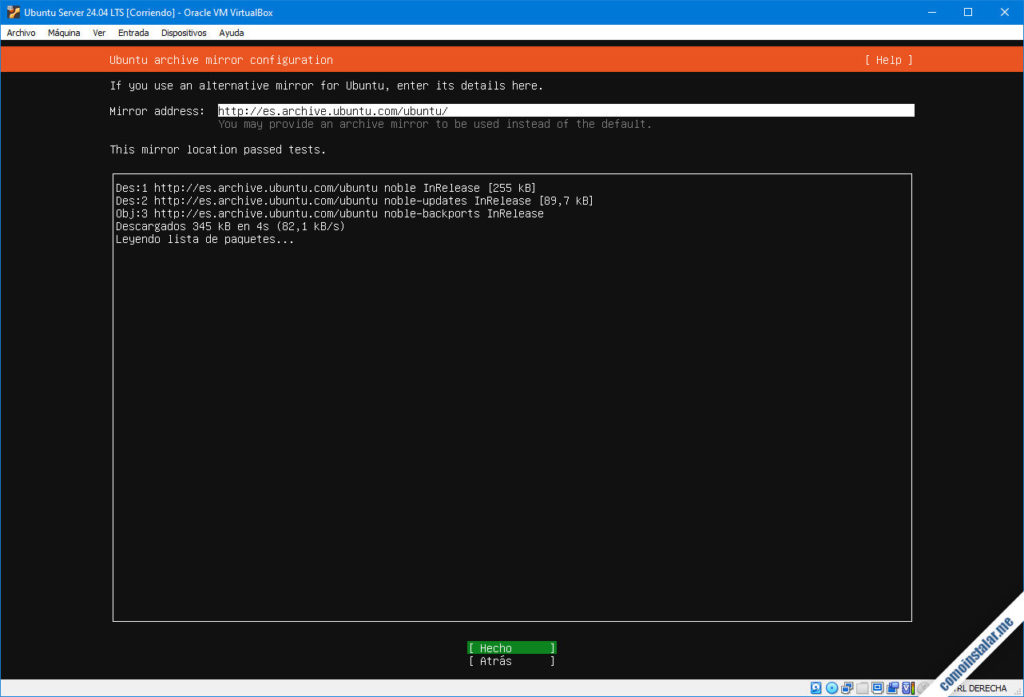Screen dimensions: 1024x697
Task: Select the Atrás button to go back
Action: pyautogui.click(x=511, y=660)
